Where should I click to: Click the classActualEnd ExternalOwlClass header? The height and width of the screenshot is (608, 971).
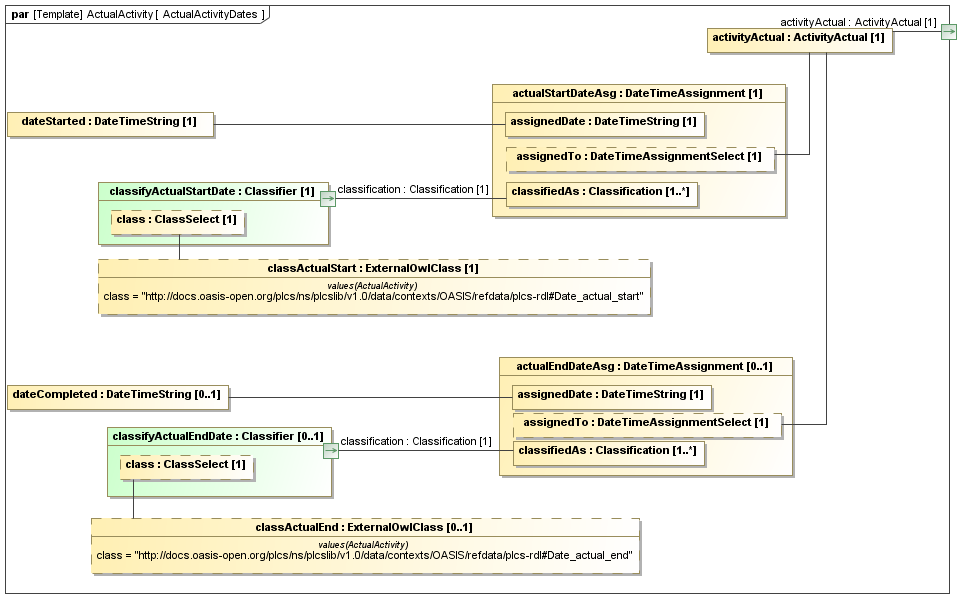pyautogui.click(x=365, y=527)
